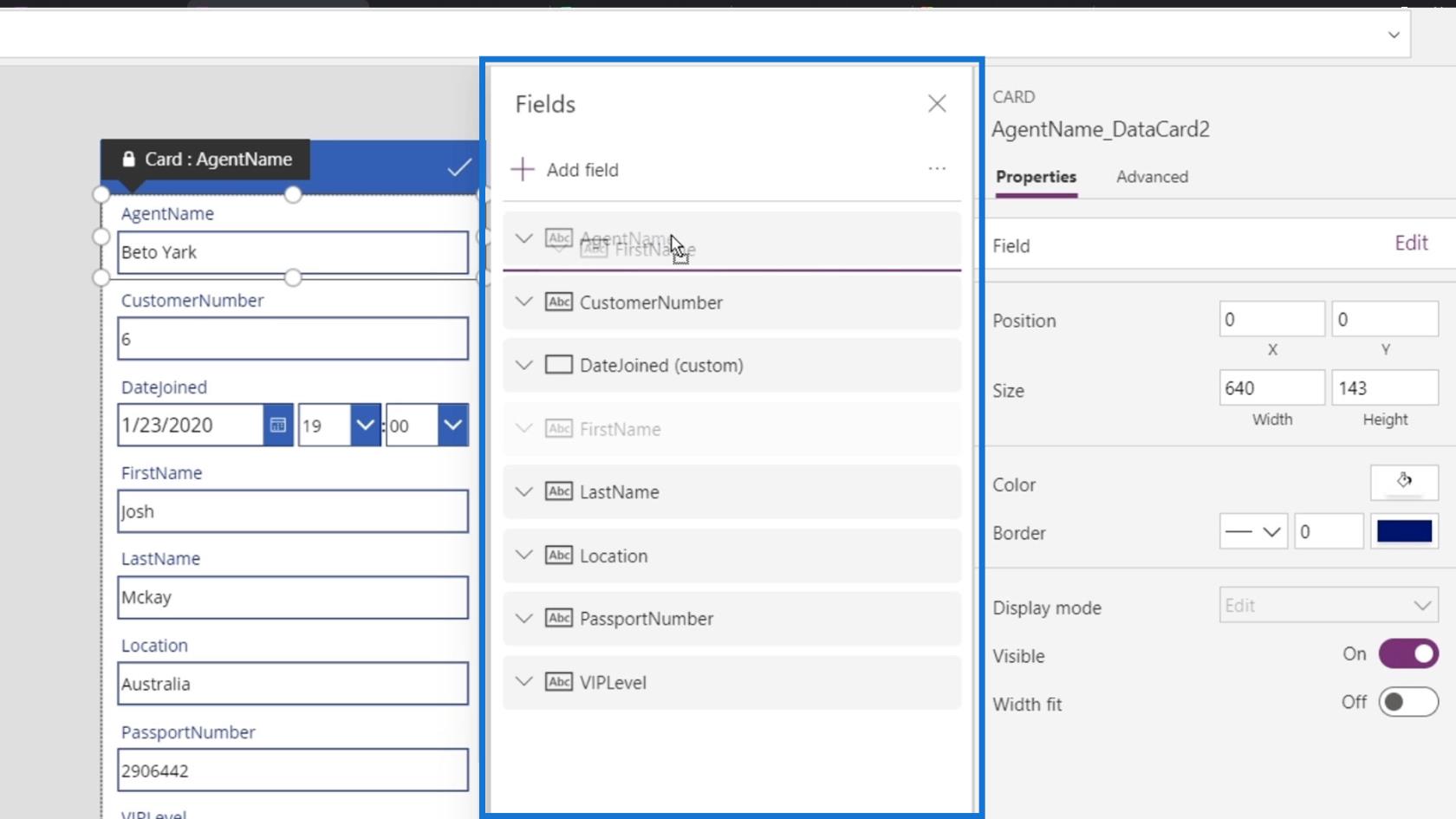Click the Size Width input field
This screenshot has width=1456, height=819.
(1271, 387)
